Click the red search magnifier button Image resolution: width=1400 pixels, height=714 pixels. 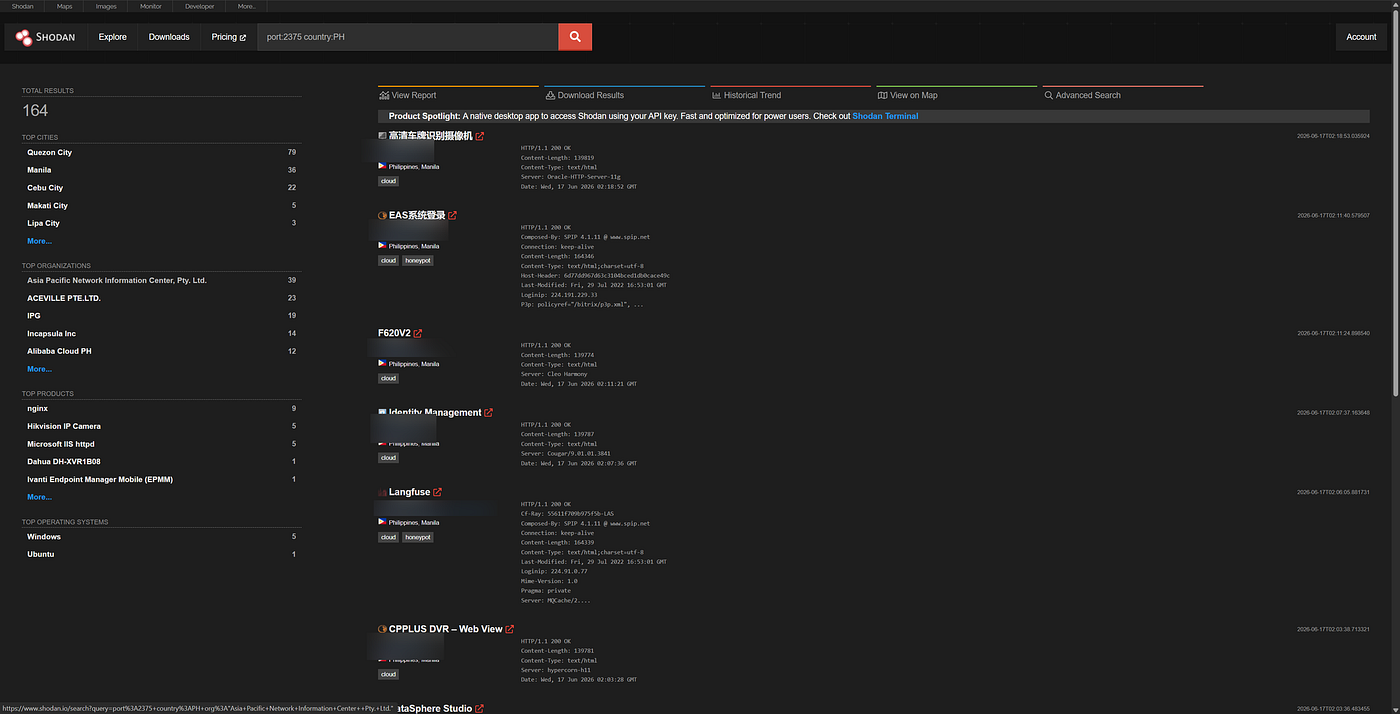[x=575, y=37]
